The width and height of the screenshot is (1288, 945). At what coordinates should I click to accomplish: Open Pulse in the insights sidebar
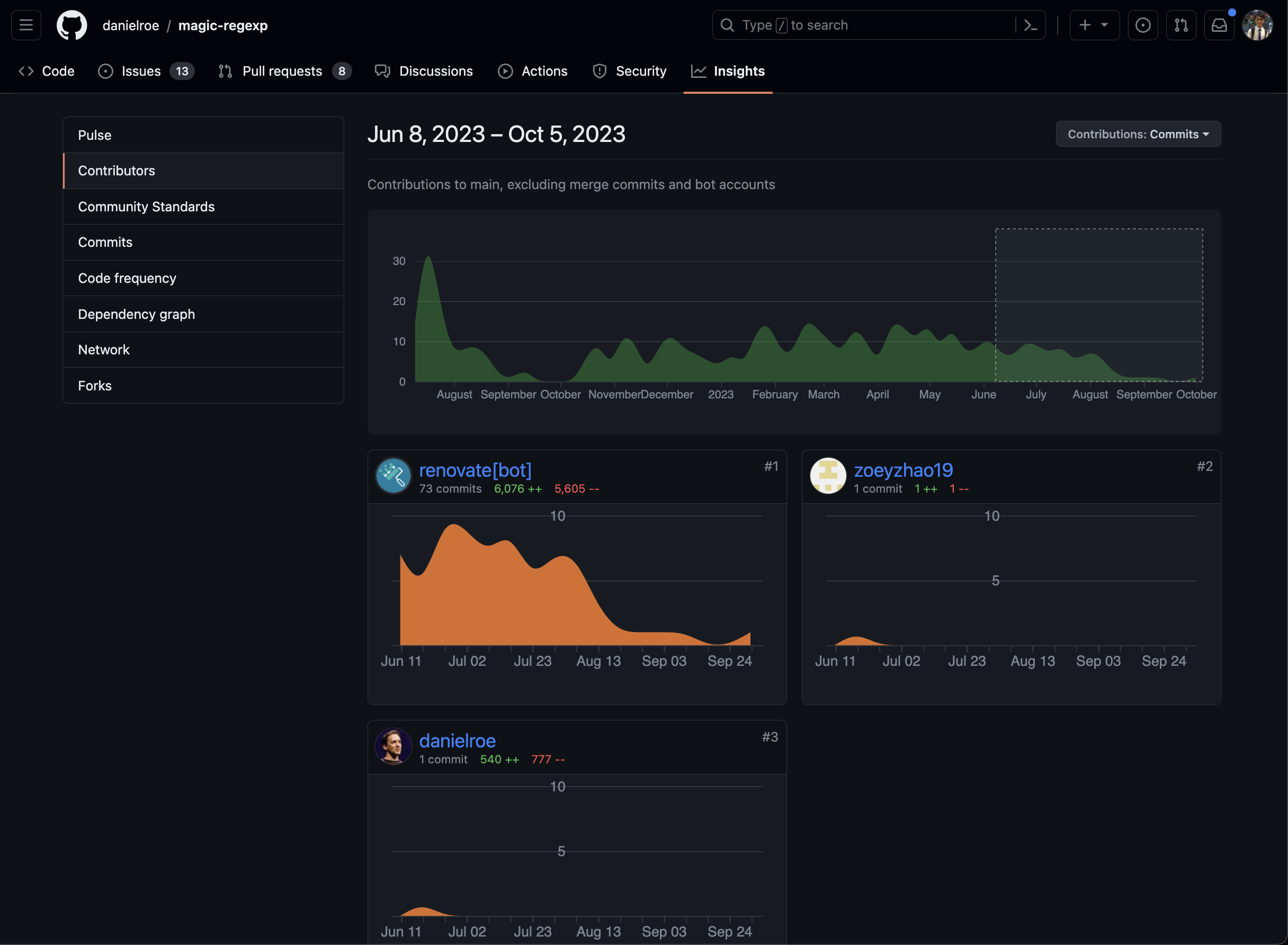click(x=203, y=135)
